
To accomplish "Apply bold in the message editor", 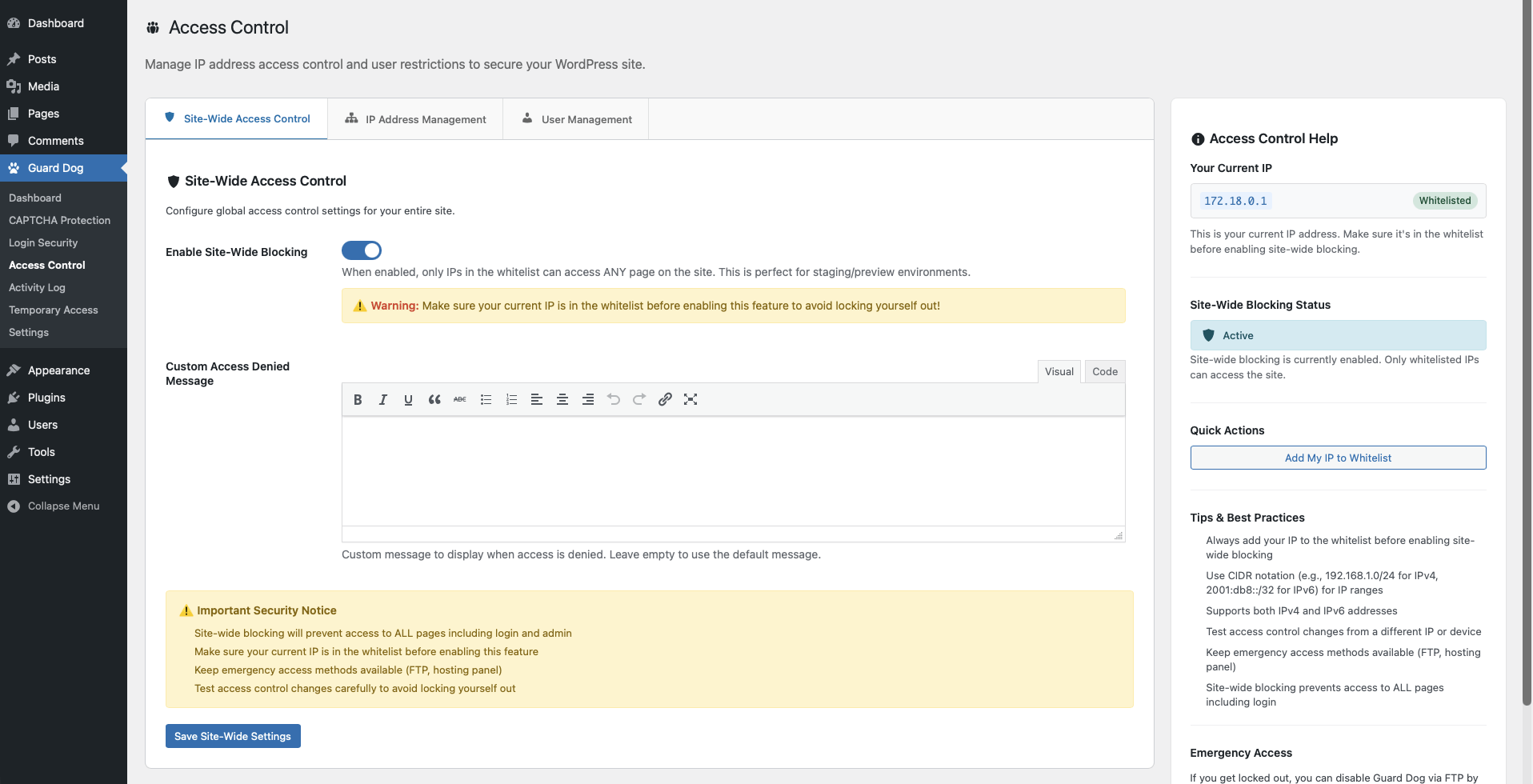I will coord(358,399).
